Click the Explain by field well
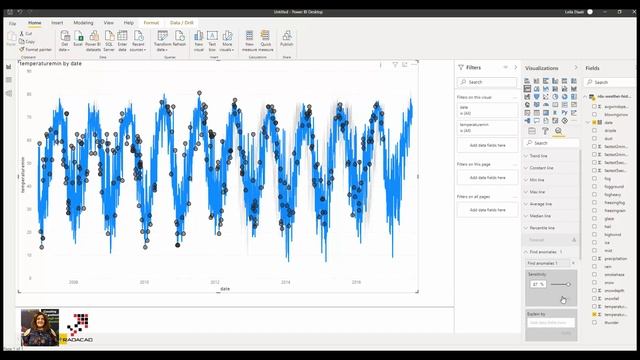This screenshot has height=360, width=640. (x=551, y=322)
